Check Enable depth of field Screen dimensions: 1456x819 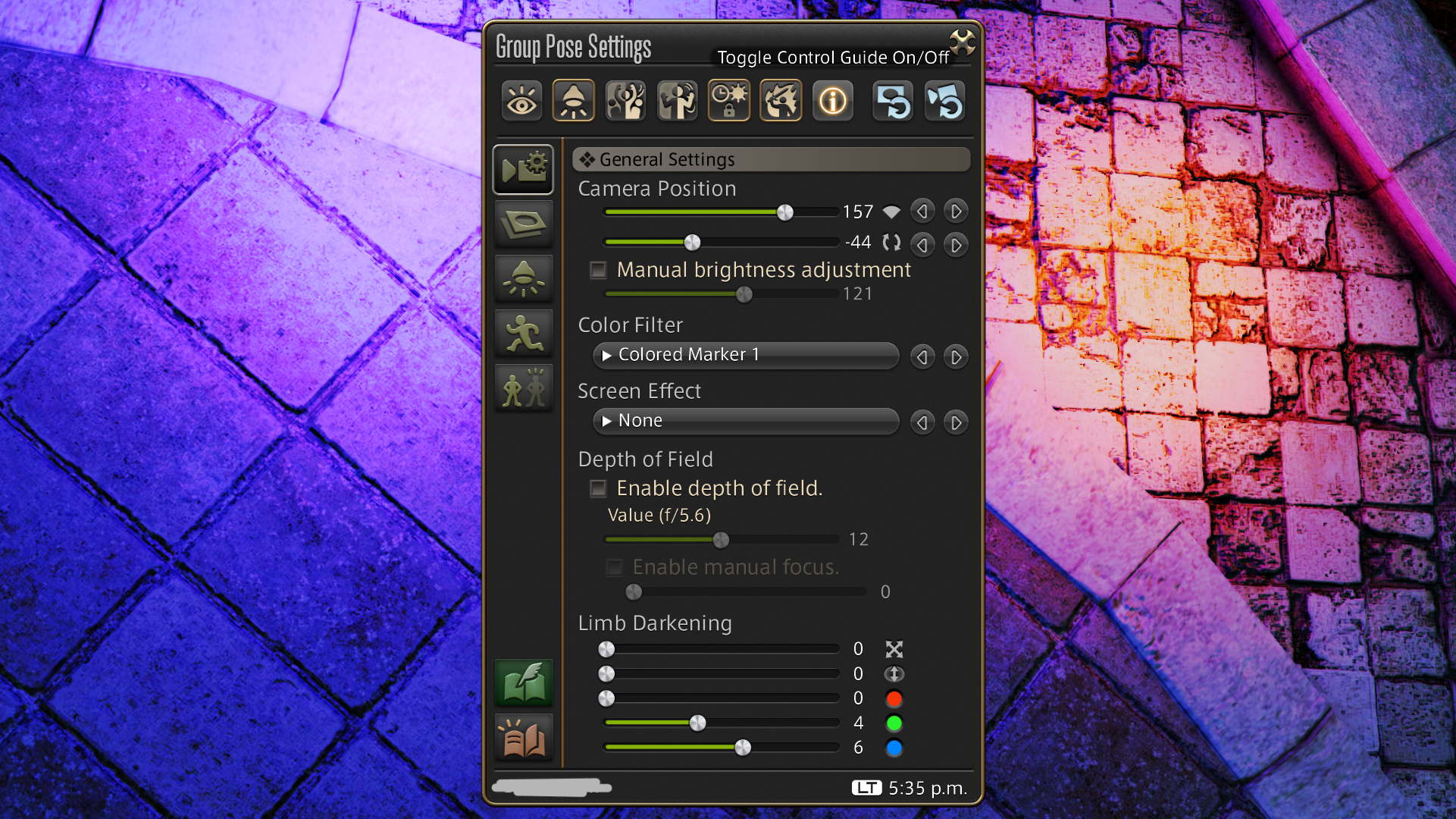[598, 488]
